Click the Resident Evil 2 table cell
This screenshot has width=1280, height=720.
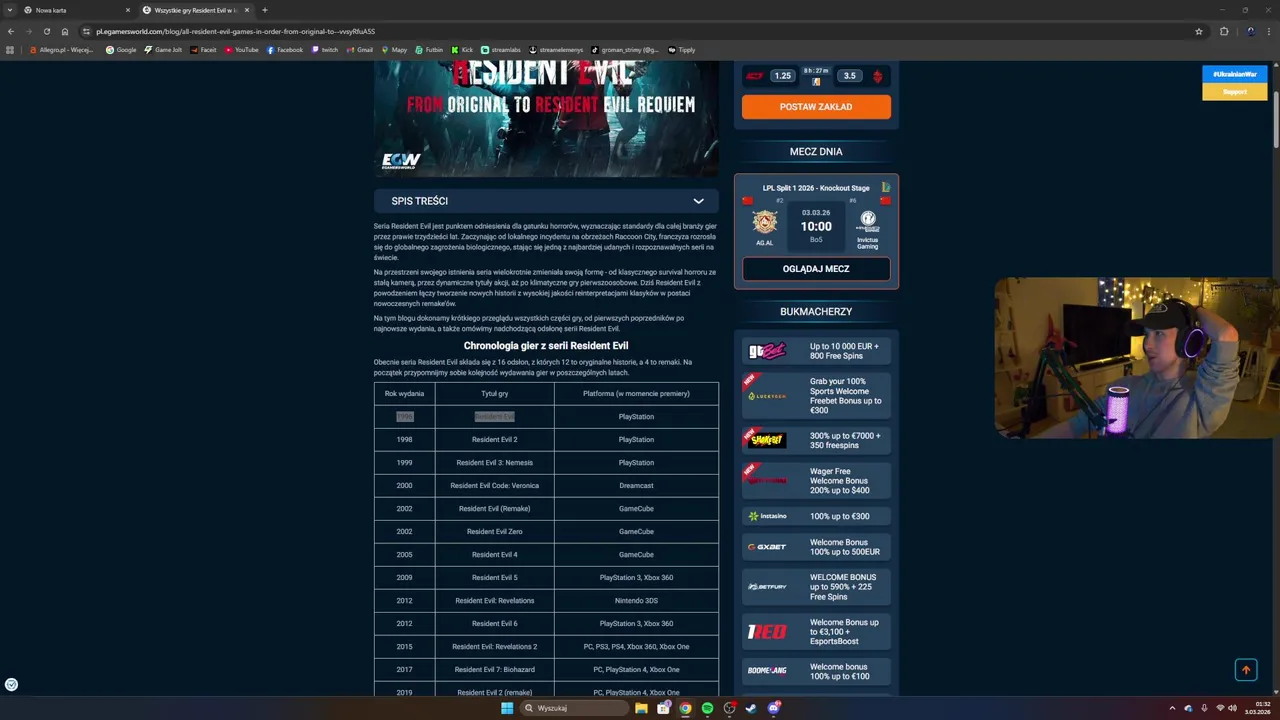[494, 440]
